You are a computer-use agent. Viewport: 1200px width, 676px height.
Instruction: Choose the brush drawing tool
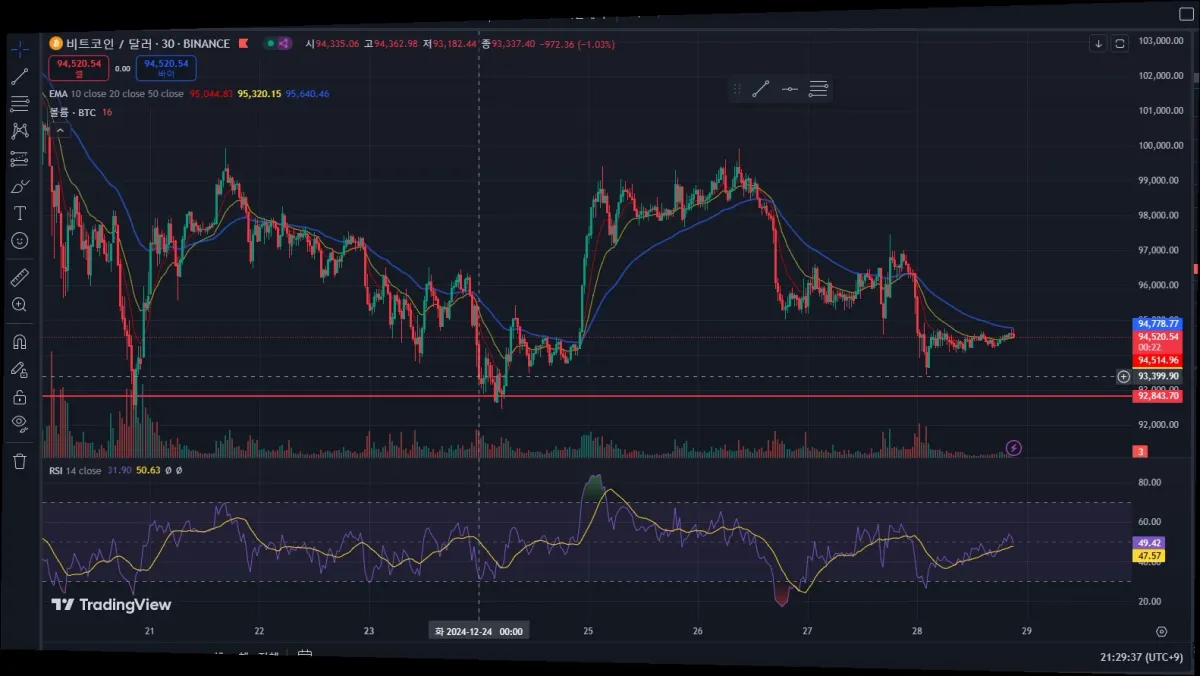19,186
